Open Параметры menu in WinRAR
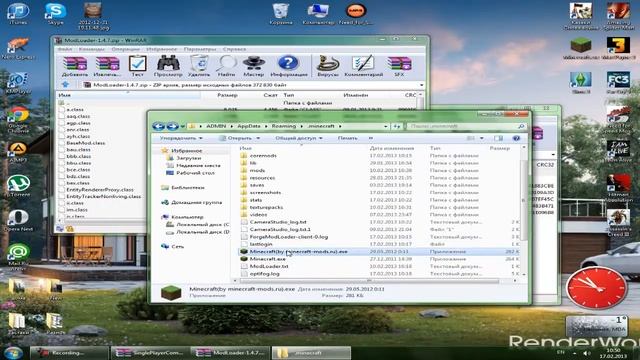The height and width of the screenshot is (360, 640). pos(200,49)
